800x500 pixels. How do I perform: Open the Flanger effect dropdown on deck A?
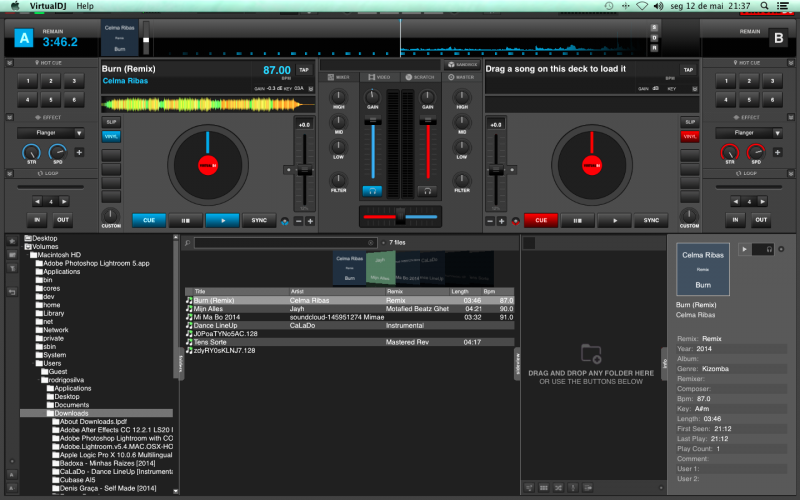[50, 132]
